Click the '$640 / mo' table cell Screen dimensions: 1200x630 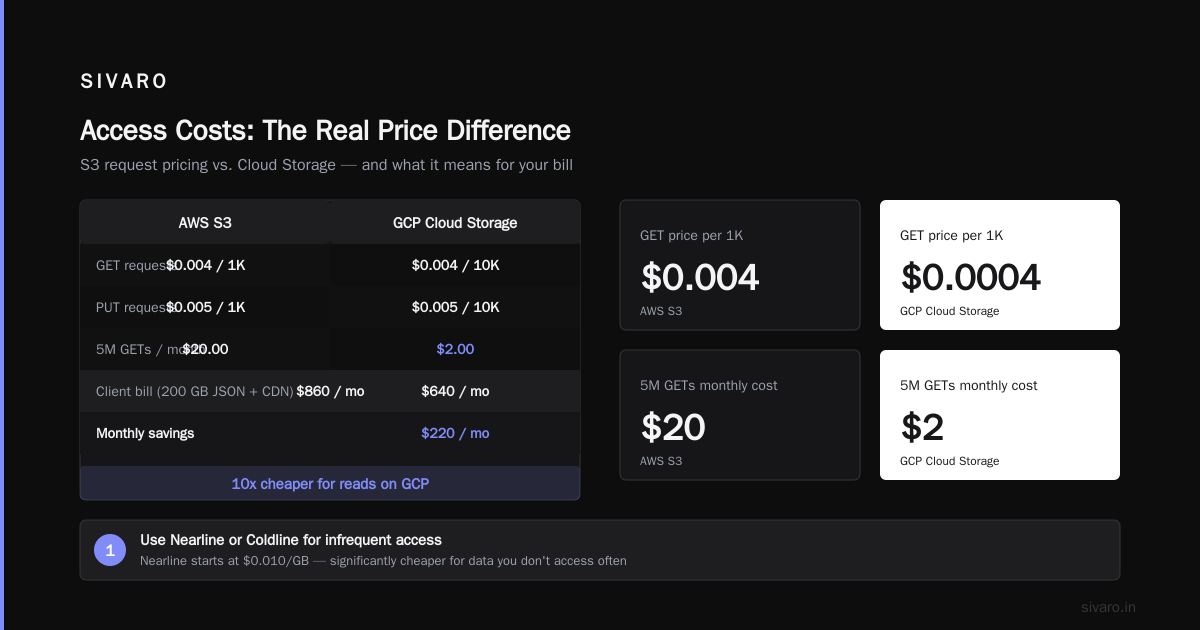click(x=455, y=391)
